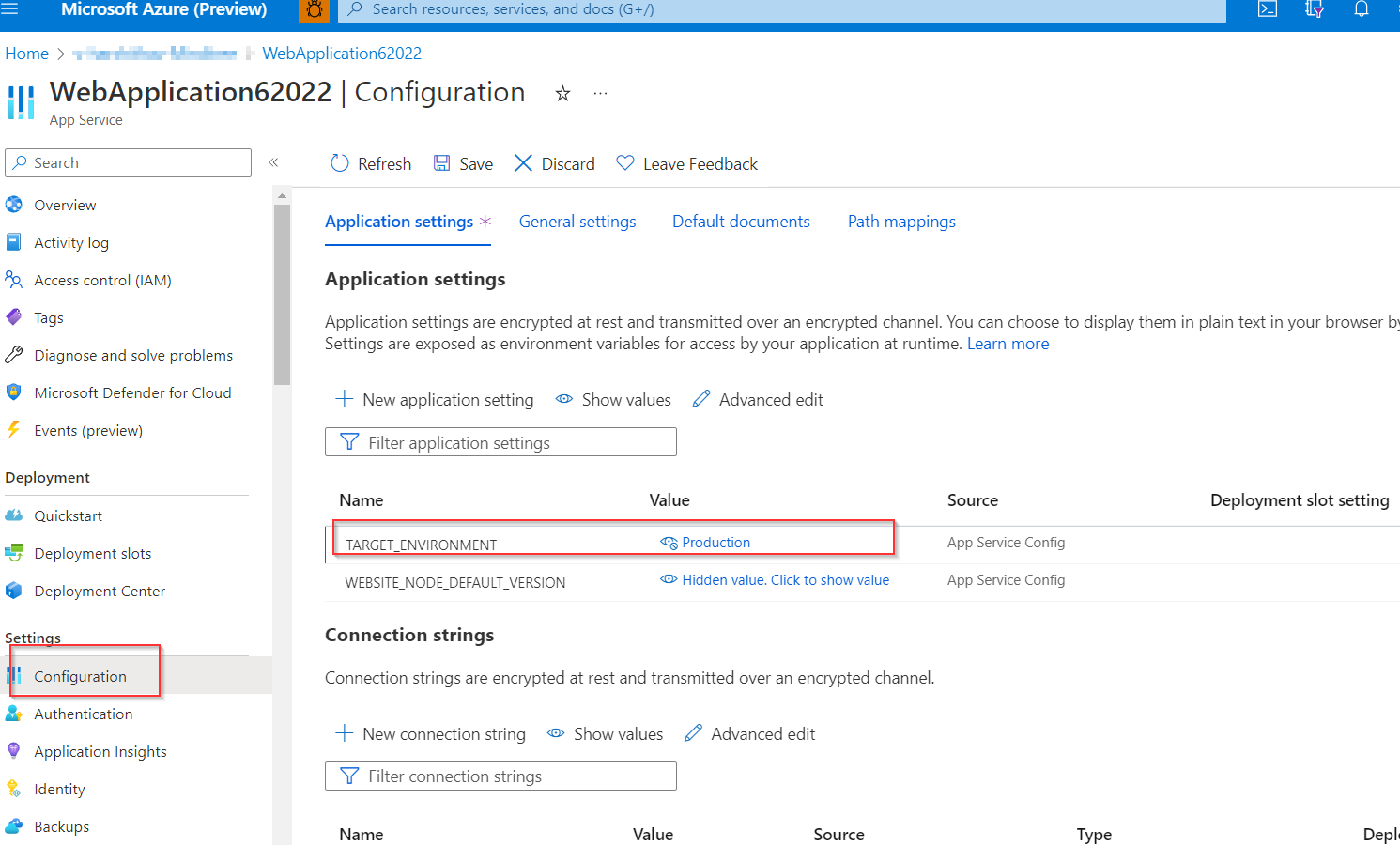Go to Home breadcrumb
The width and height of the screenshot is (1400, 845).
[26, 54]
